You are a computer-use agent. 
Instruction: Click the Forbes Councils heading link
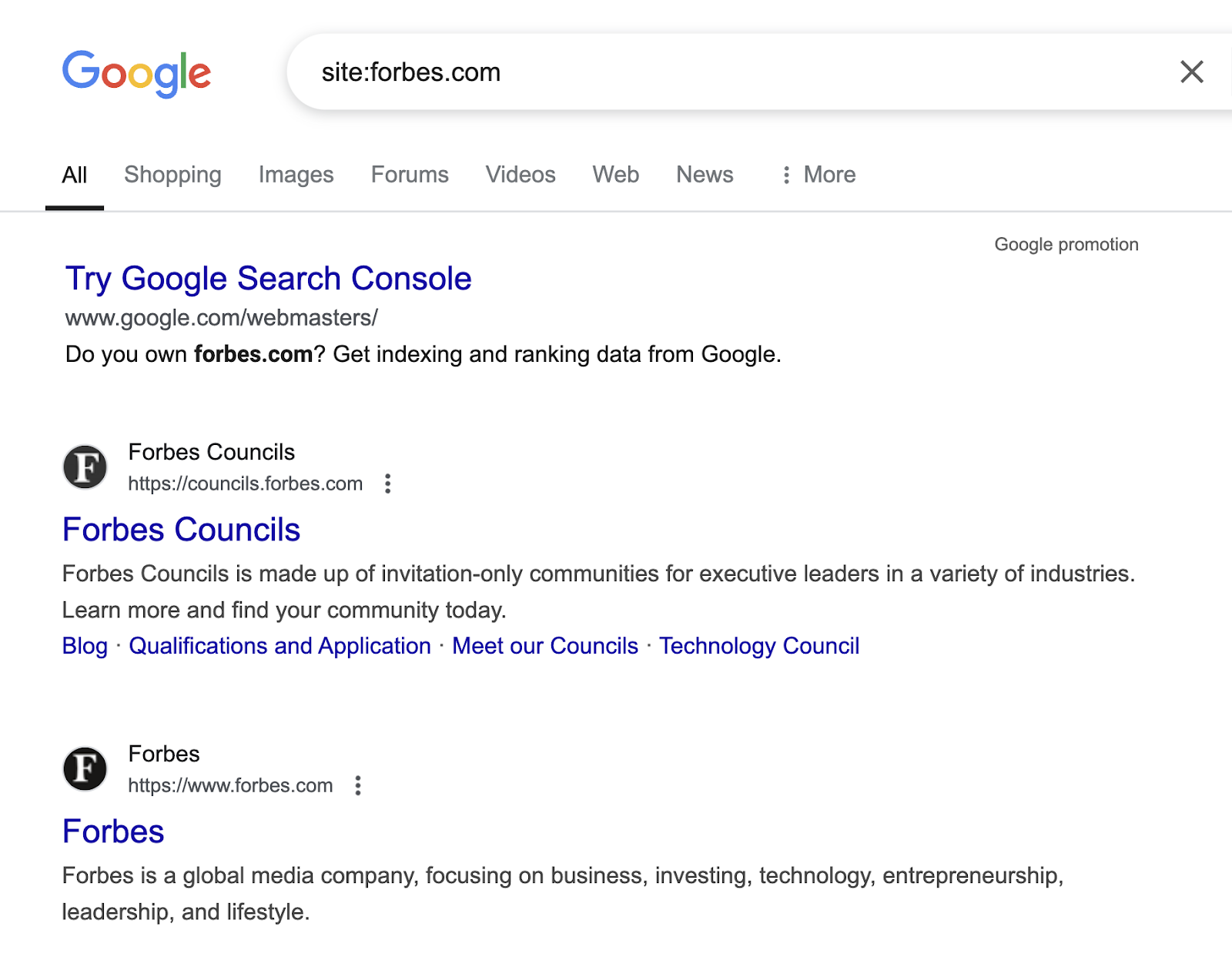click(x=182, y=529)
